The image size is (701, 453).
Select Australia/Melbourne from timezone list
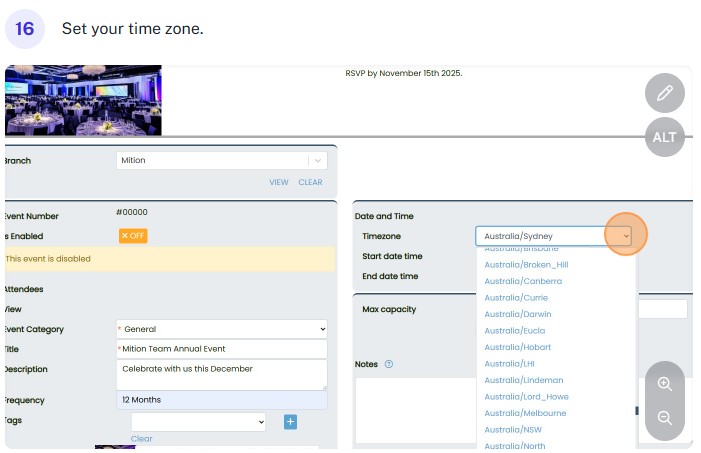point(525,413)
